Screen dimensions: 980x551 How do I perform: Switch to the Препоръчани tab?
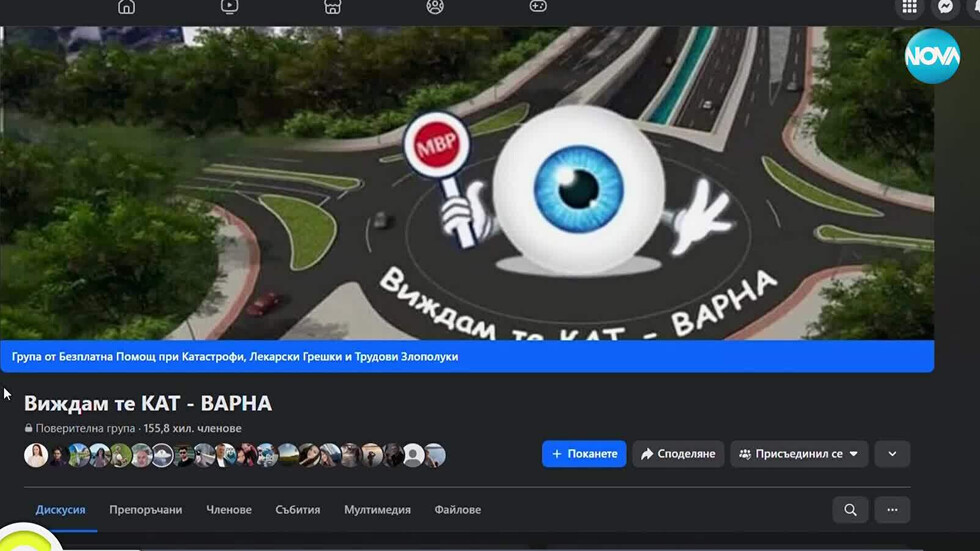coord(146,510)
